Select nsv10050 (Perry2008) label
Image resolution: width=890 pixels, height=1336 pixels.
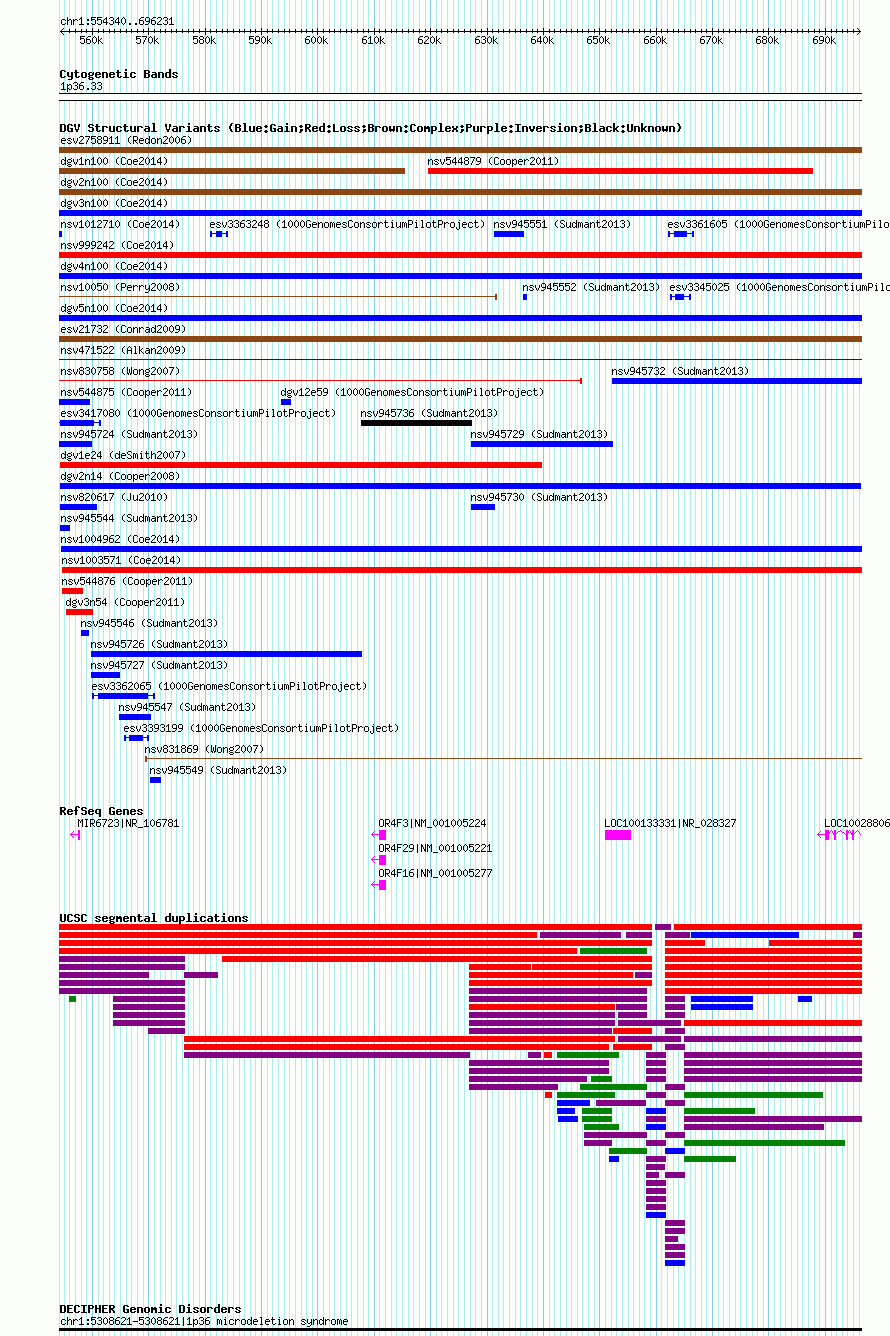pos(120,287)
